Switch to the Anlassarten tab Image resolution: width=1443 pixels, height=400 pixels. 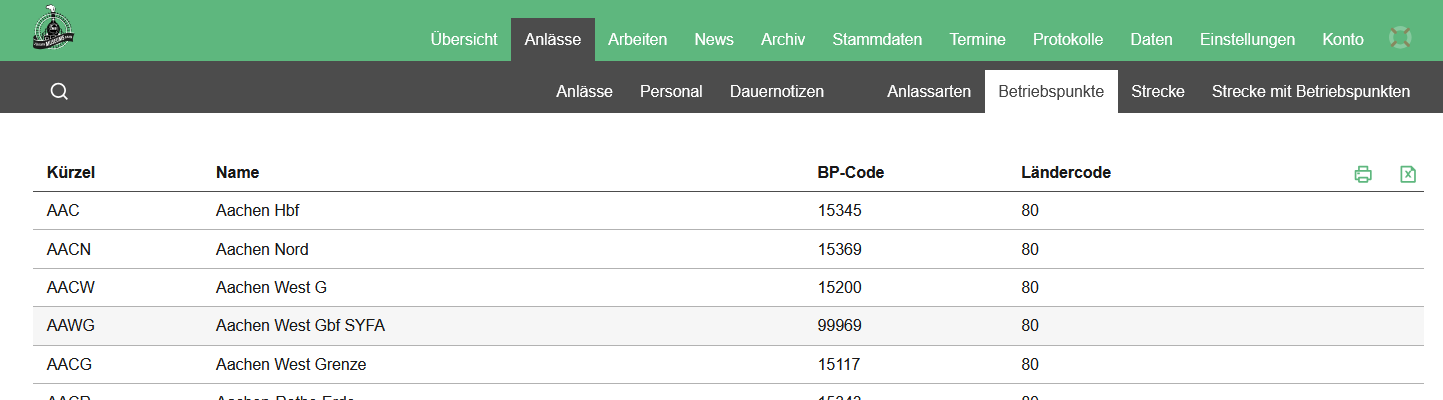pos(929,92)
